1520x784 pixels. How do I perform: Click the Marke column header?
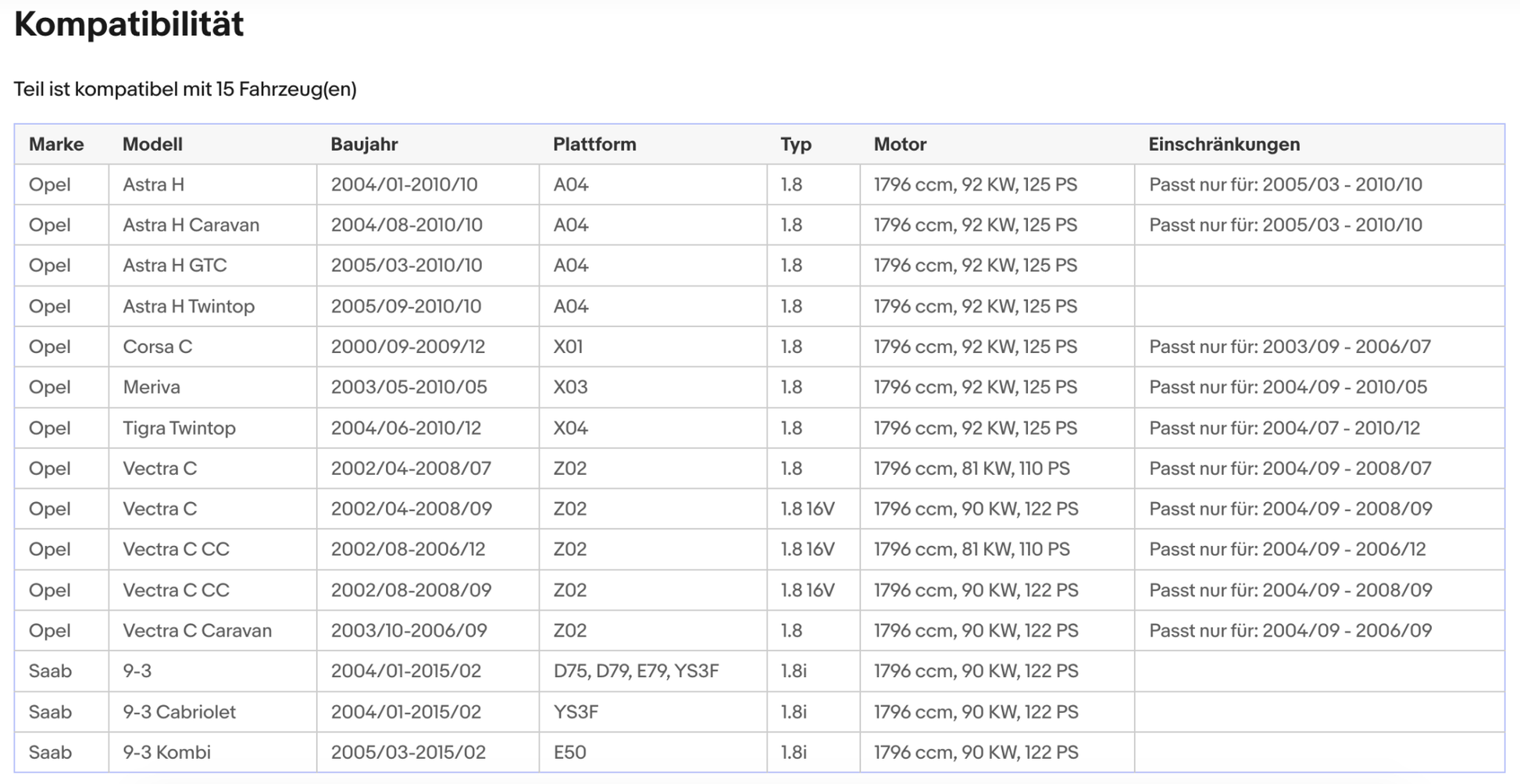tap(56, 144)
